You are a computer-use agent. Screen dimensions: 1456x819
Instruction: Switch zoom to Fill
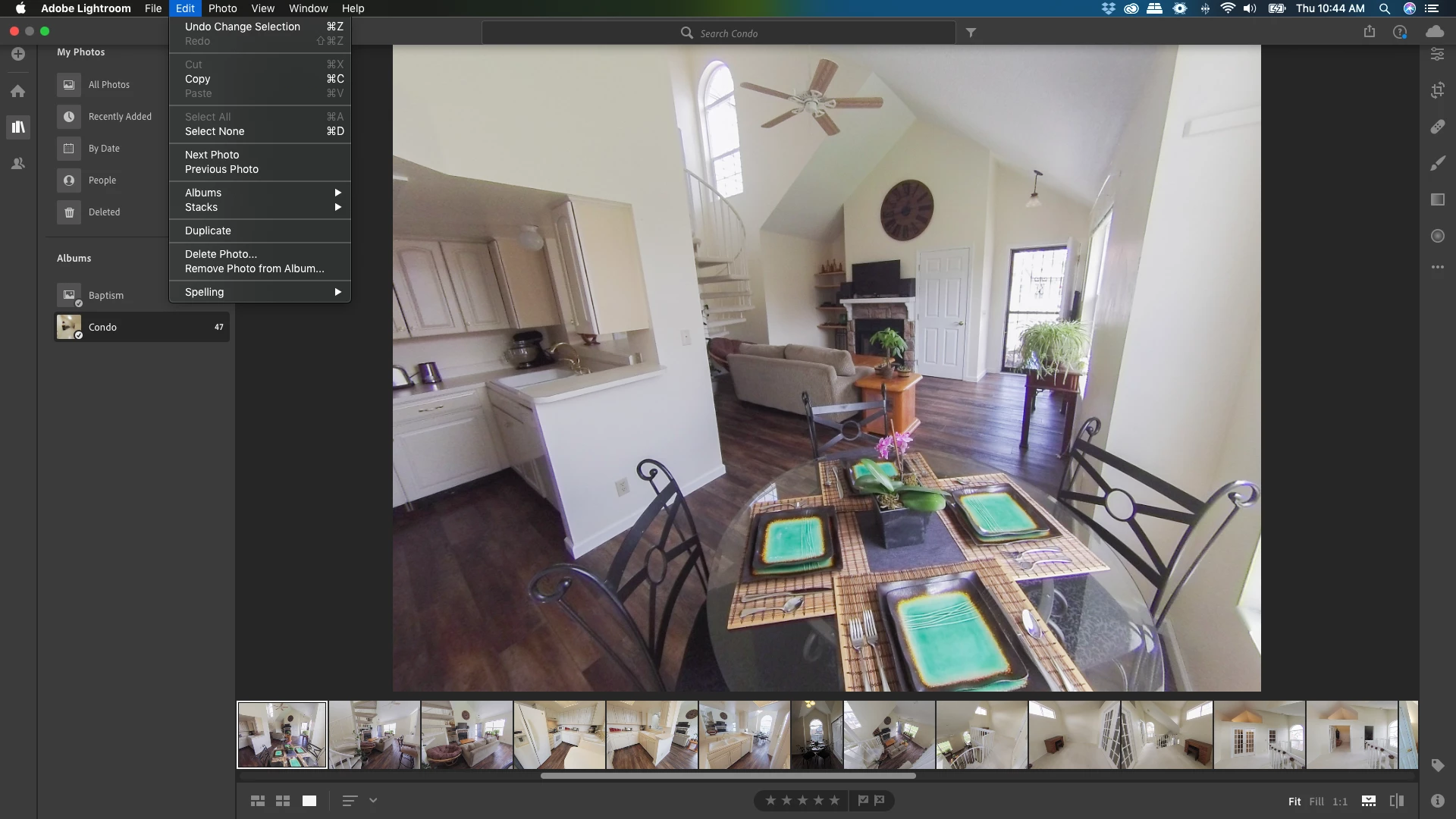coord(1316,802)
